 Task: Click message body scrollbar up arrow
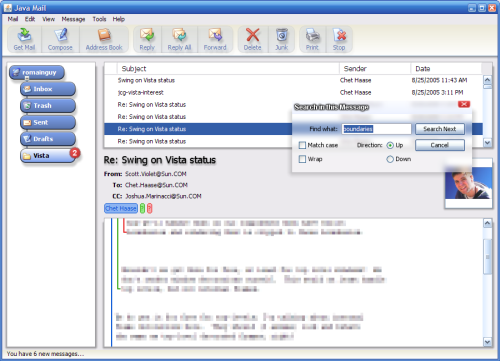click(487, 223)
